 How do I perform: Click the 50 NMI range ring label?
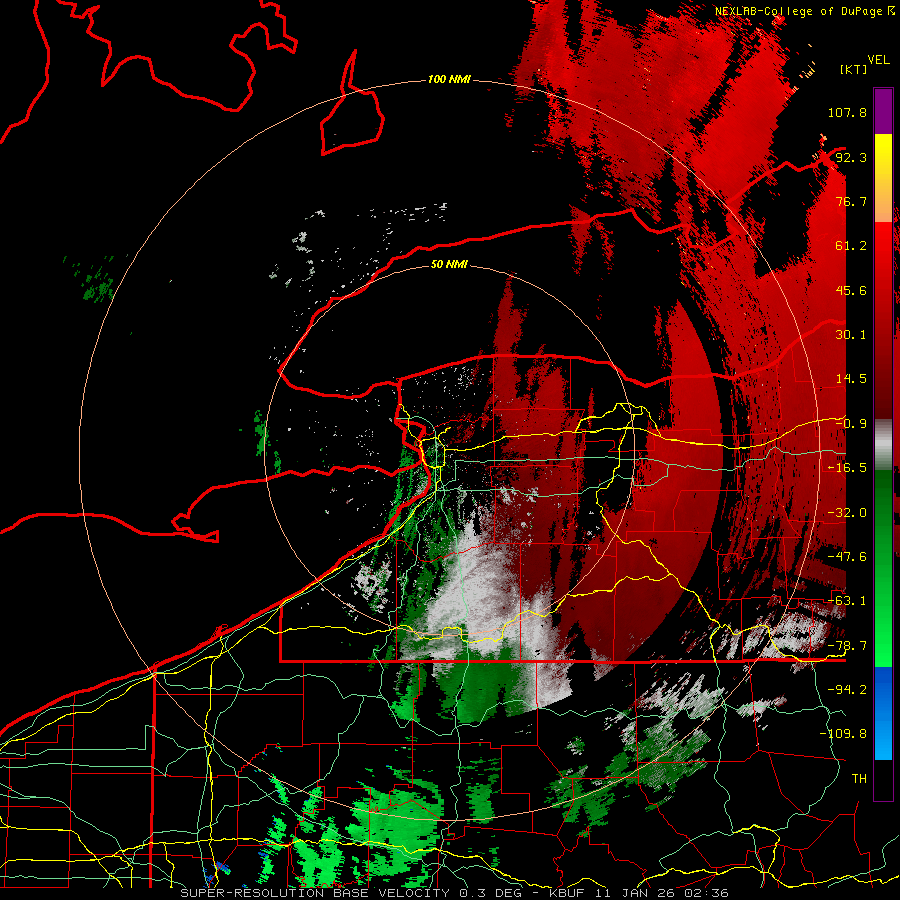[x=449, y=264]
